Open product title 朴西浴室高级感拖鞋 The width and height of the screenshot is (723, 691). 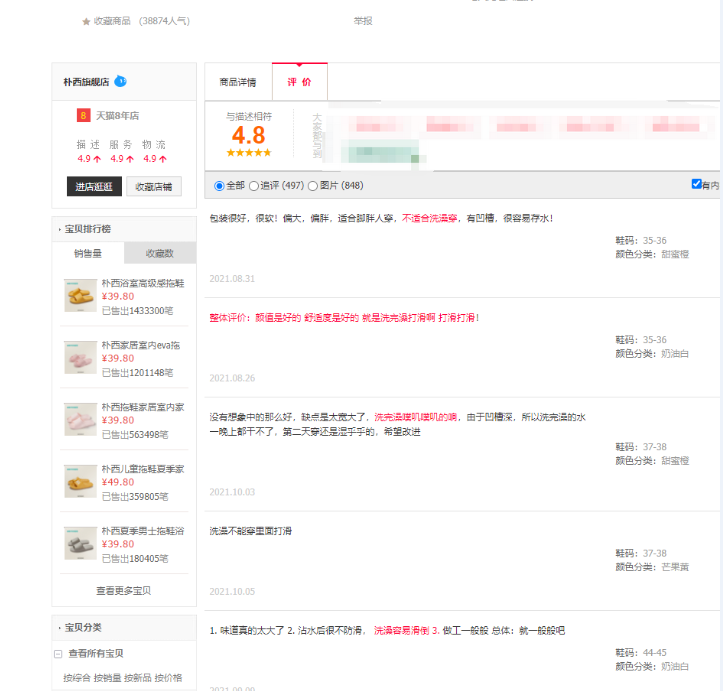(143, 283)
